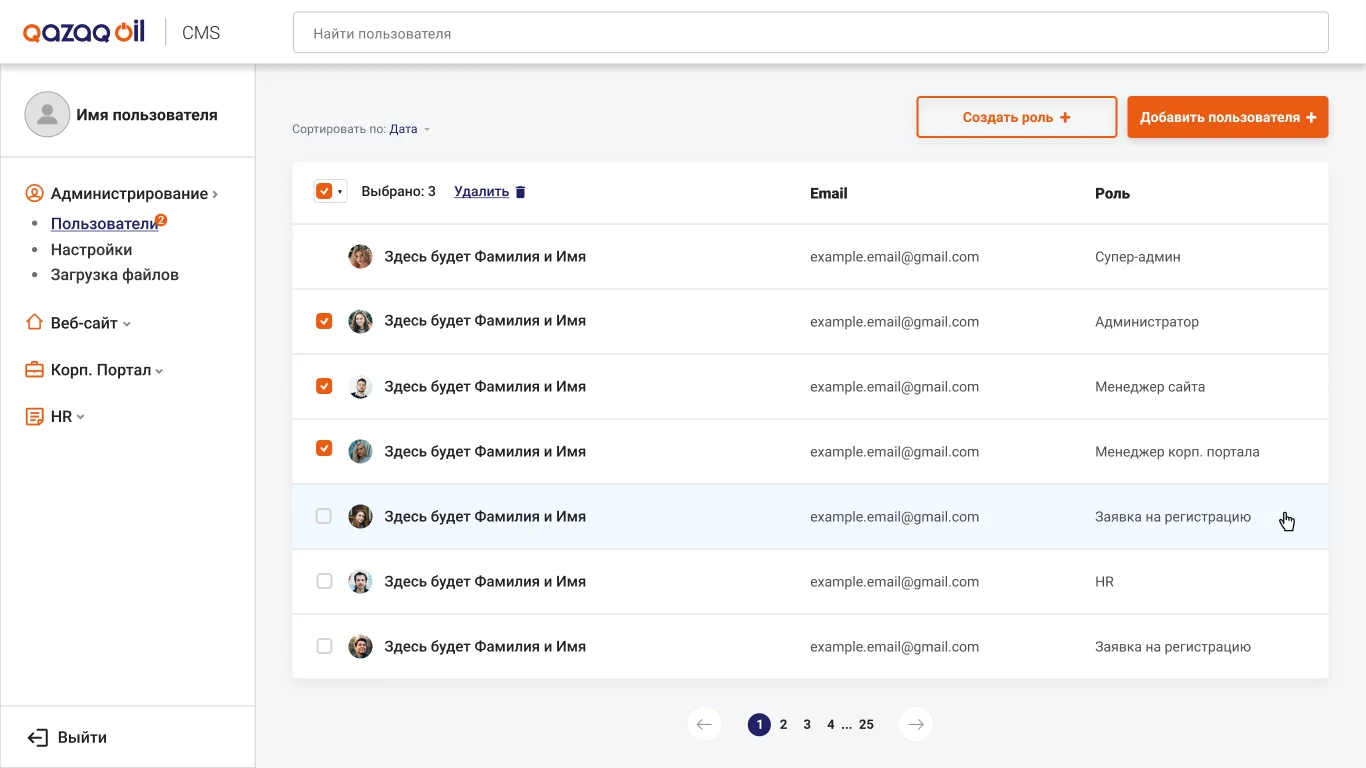Click the Создать роль button
Screen dimensions: 1366x768
point(1017,117)
